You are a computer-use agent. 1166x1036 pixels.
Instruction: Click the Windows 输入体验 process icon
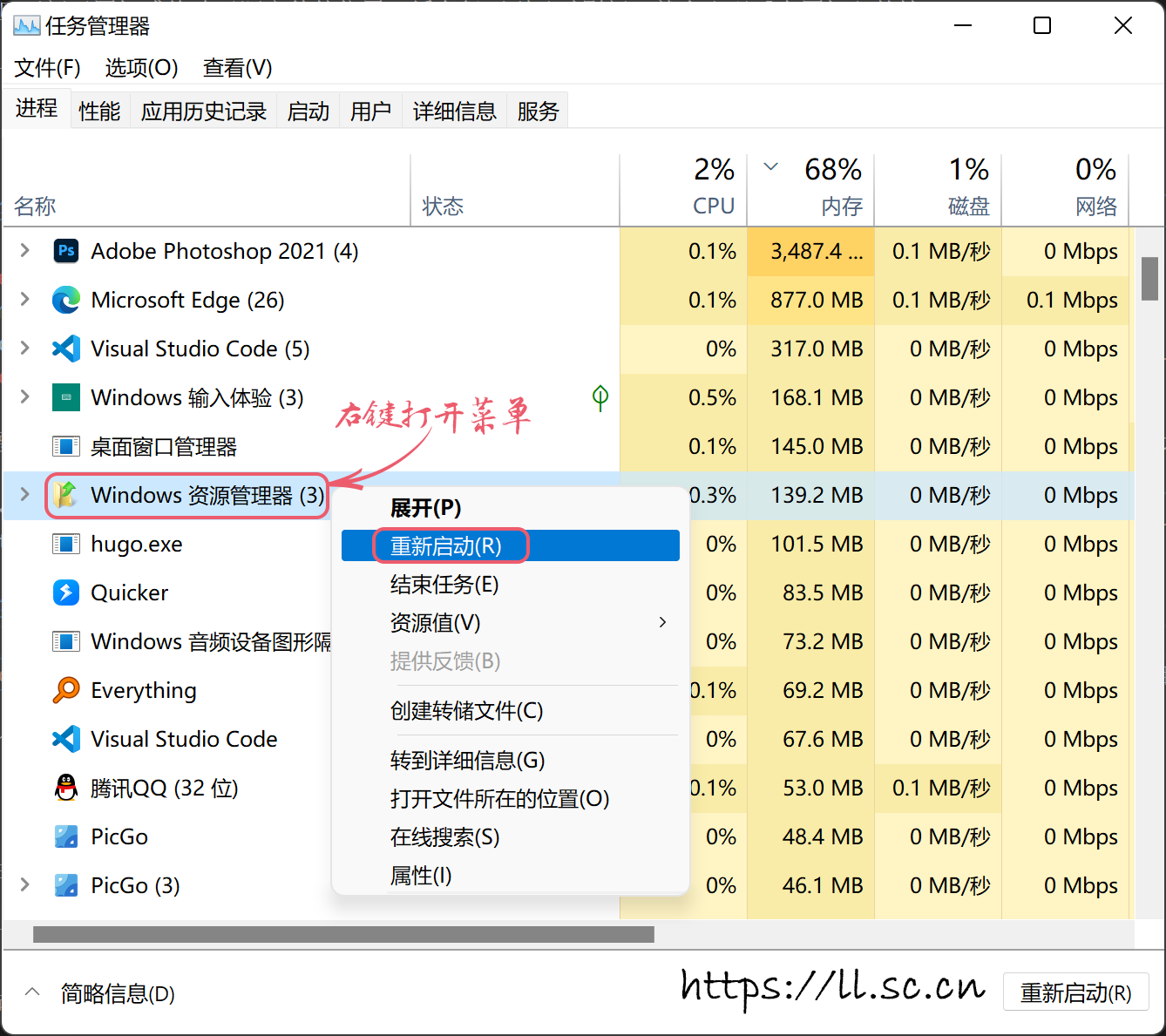tap(66, 397)
